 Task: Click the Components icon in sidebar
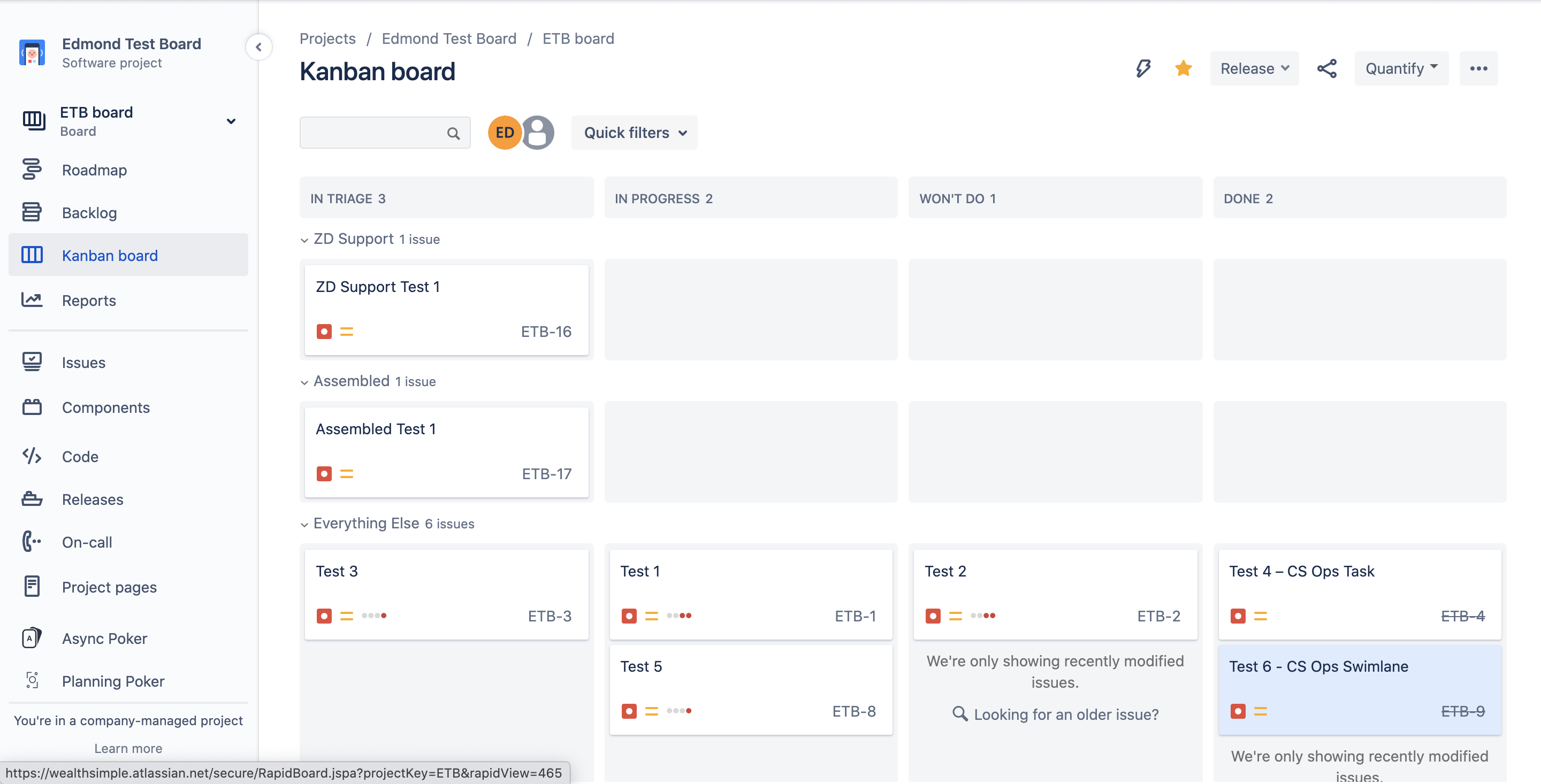[32, 406]
